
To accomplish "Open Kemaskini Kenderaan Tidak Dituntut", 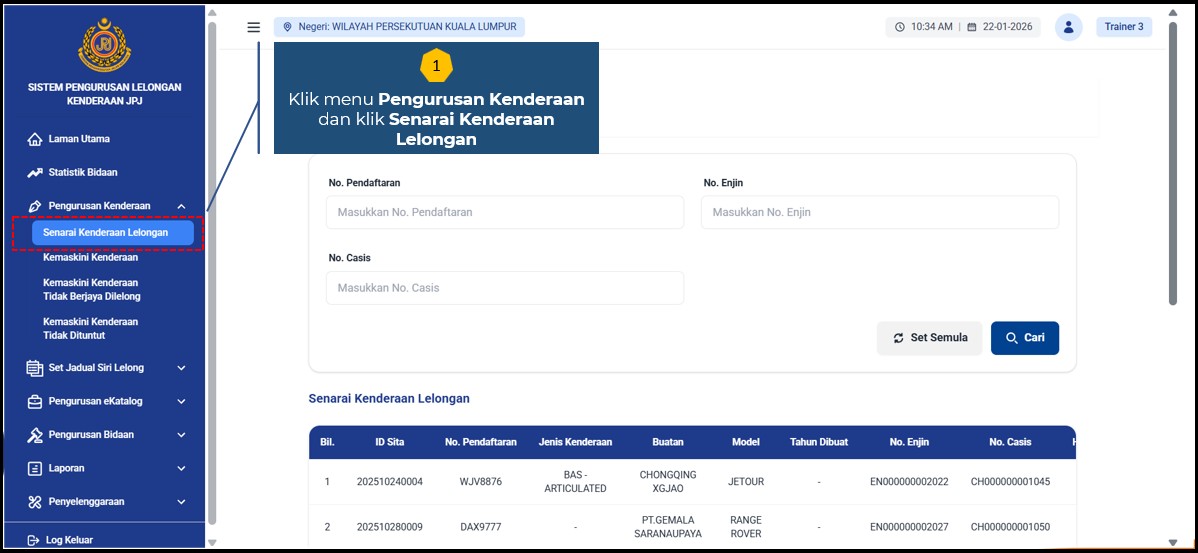I will (90, 329).
